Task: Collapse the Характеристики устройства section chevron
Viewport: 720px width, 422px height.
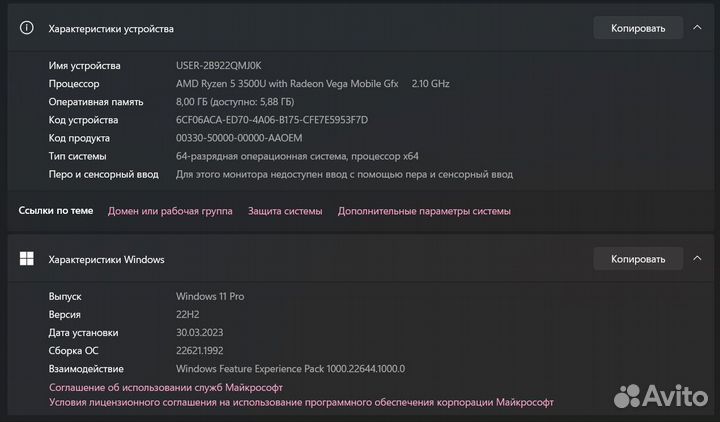Action: point(697,28)
